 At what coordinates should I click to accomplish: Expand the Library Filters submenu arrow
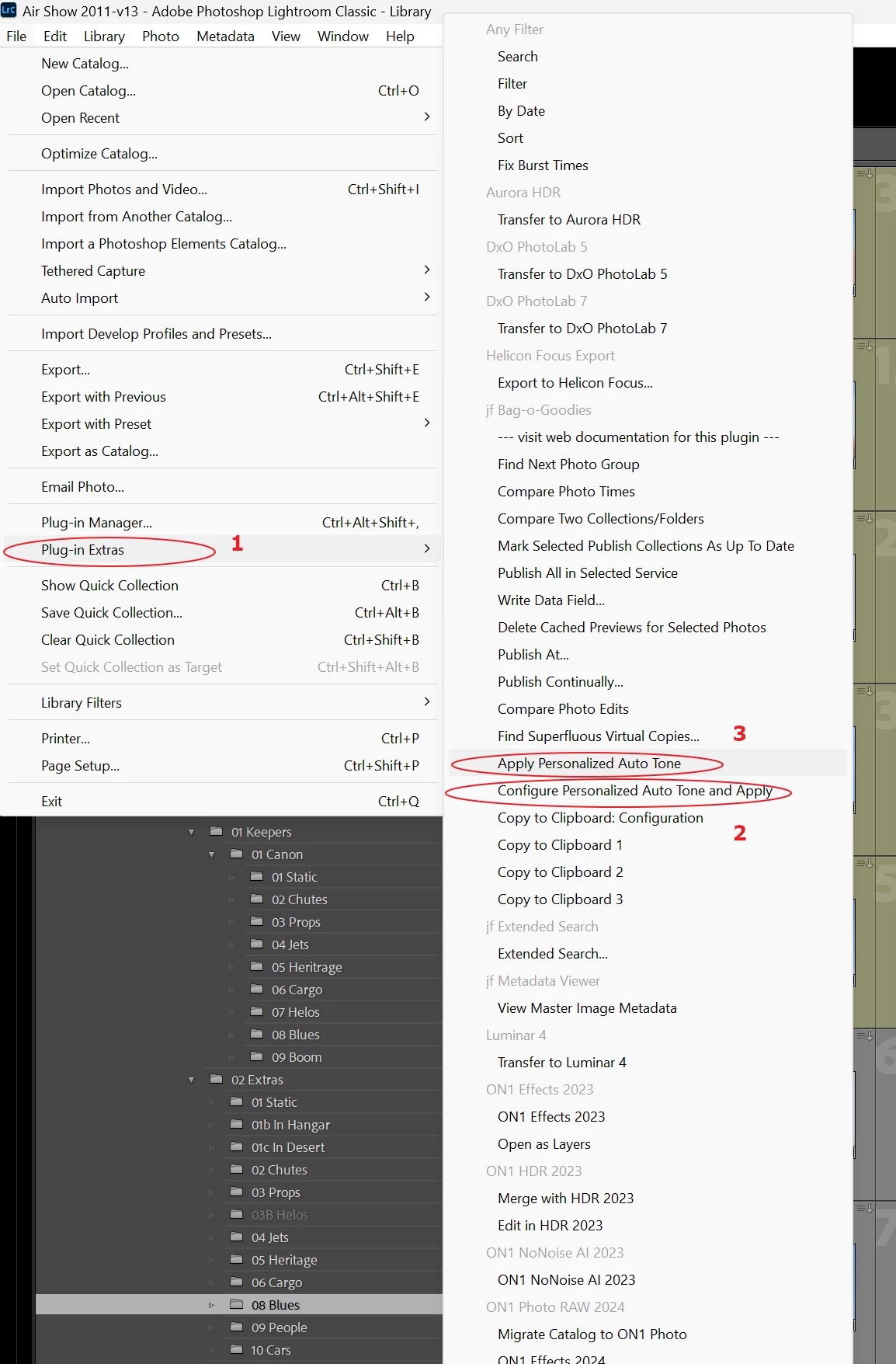point(427,701)
